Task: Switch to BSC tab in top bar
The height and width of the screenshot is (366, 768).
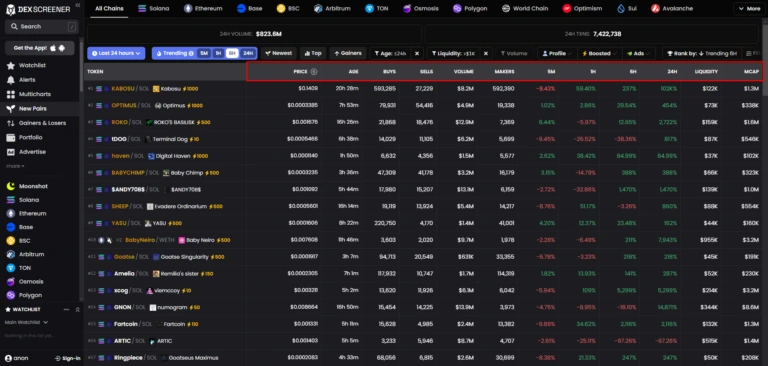Action: pos(288,8)
